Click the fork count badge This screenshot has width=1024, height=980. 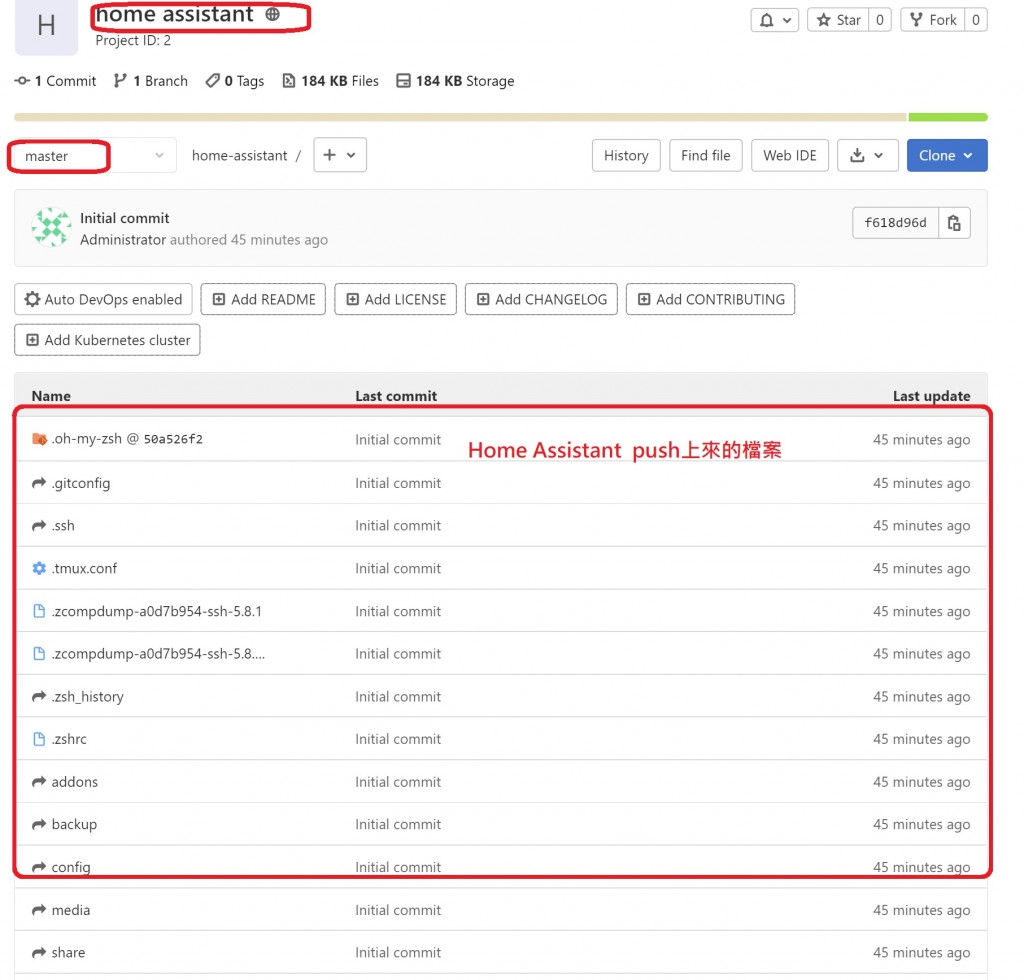click(x=976, y=20)
